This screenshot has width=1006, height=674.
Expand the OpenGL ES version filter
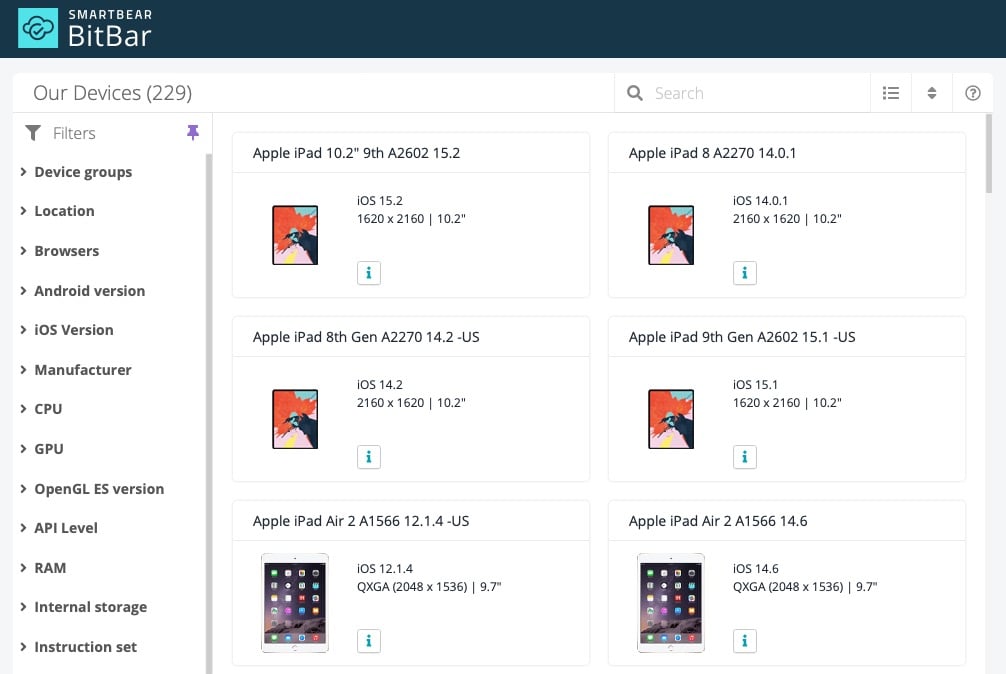(x=92, y=489)
